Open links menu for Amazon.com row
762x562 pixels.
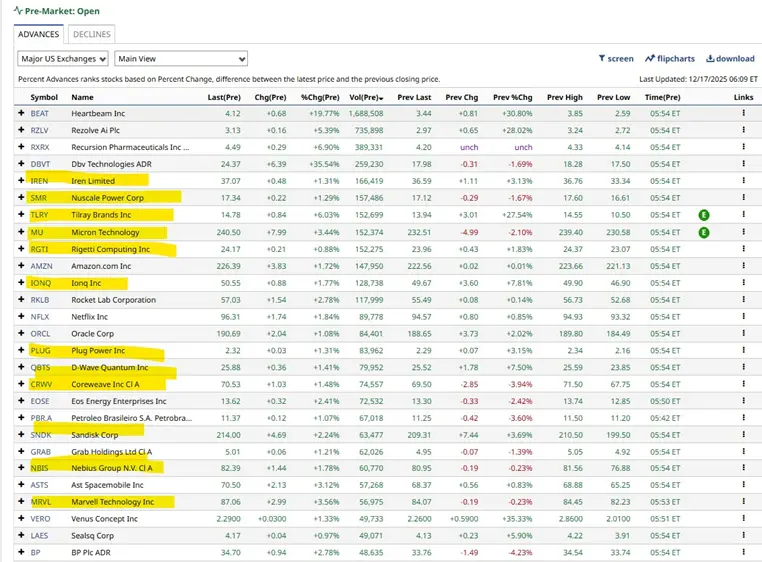point(744,265)
